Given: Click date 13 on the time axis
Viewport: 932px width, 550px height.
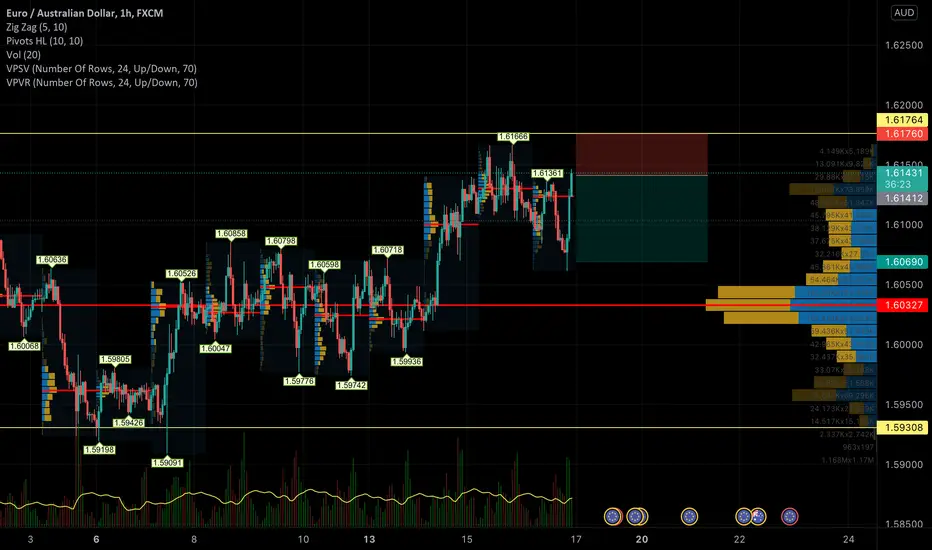Looking at the screenshot, I should point(369,539).
